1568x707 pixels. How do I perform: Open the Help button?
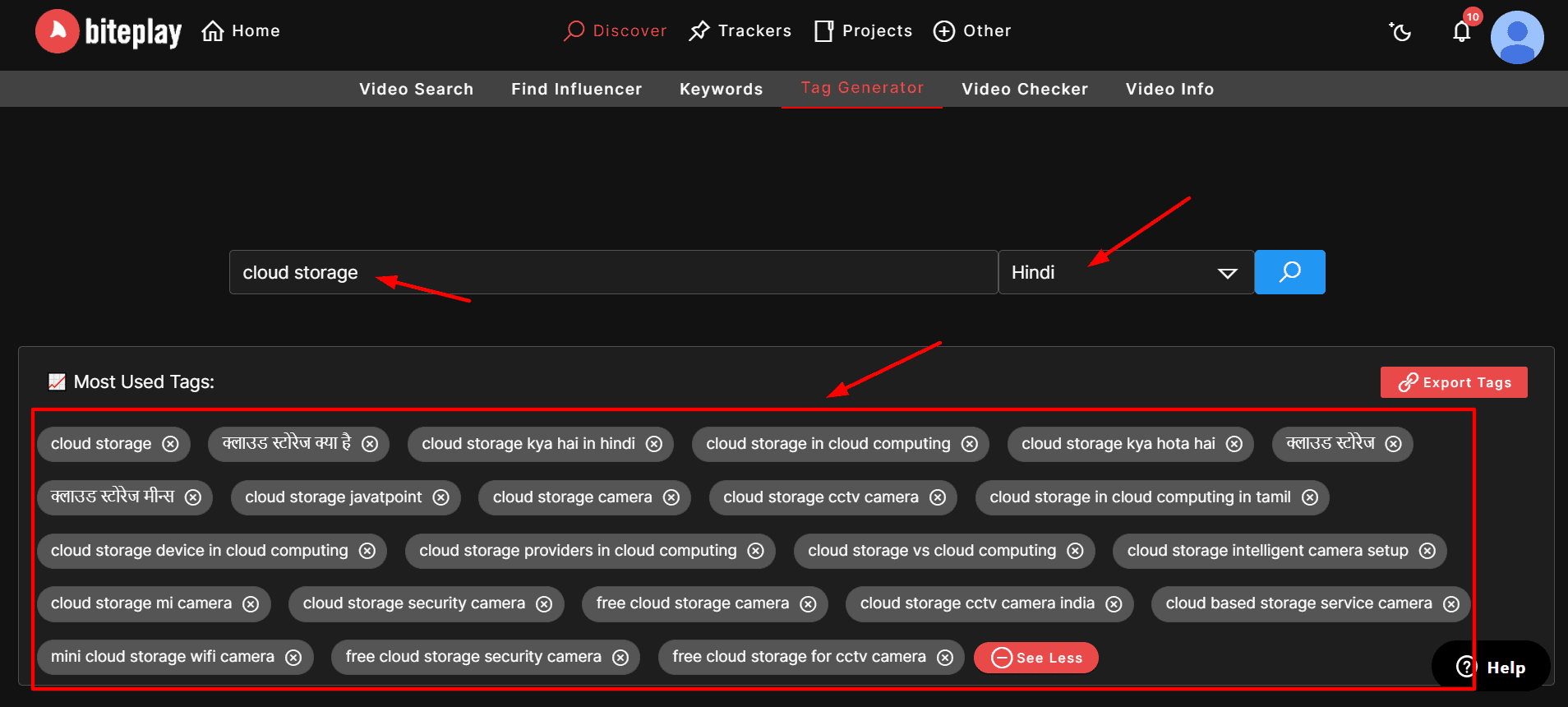point(1491,667)
